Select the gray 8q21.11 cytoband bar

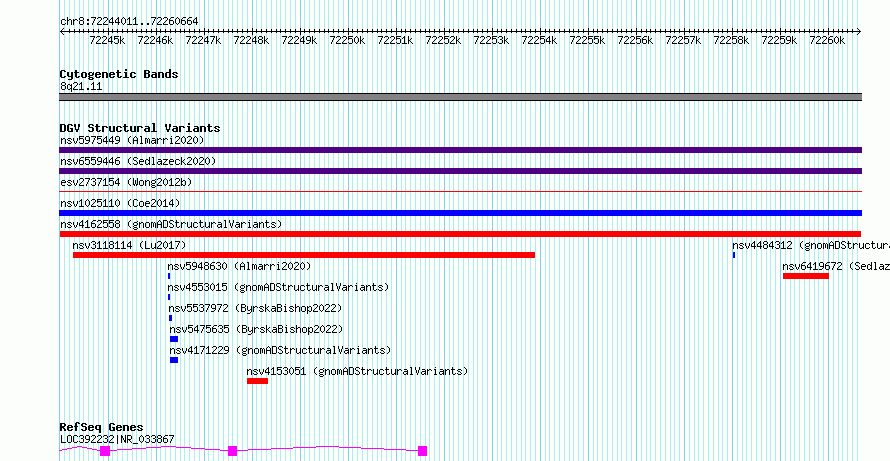(460, 97)
